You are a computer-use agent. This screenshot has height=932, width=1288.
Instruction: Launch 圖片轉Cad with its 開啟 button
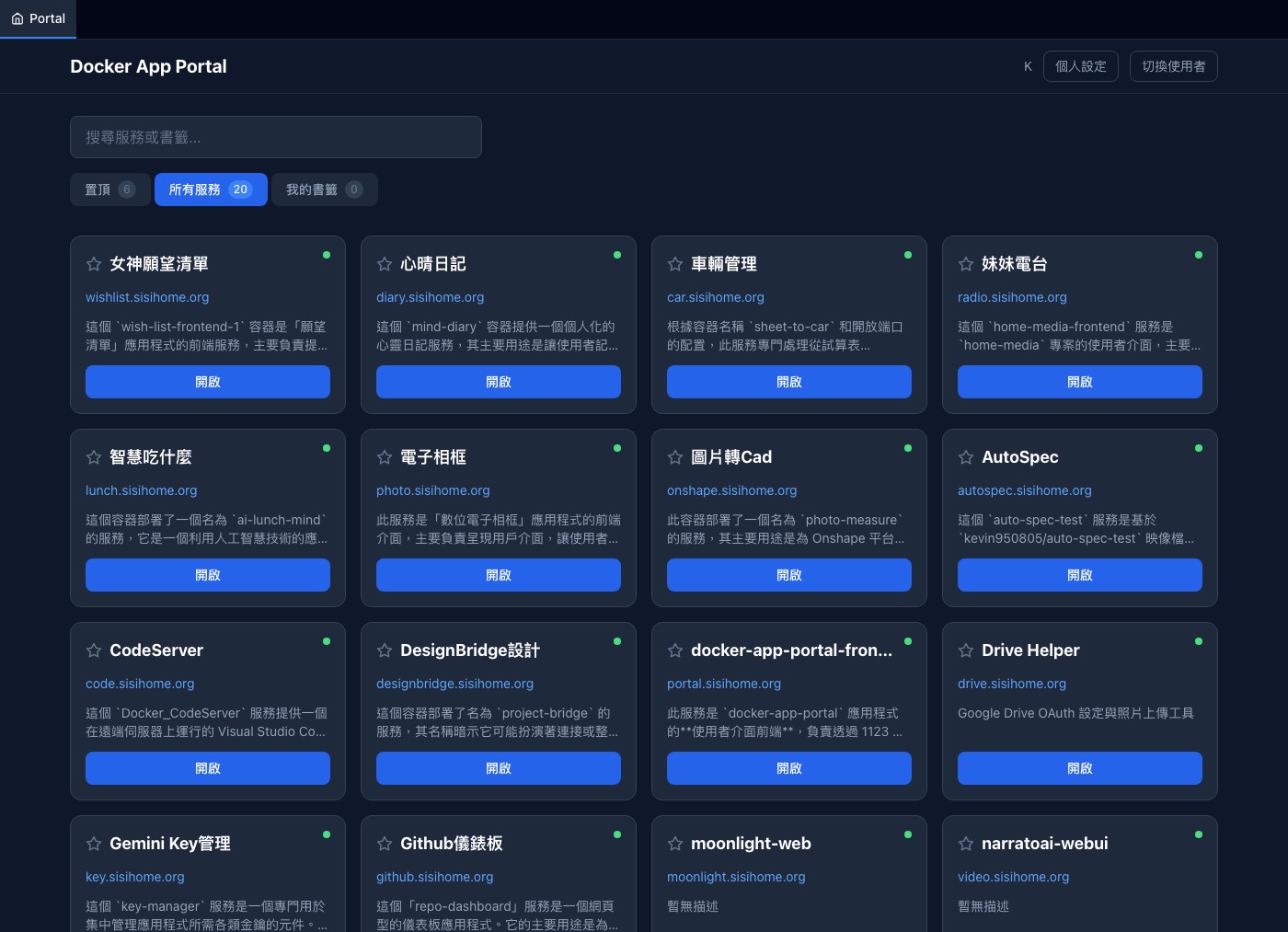[x=789, y=575]
